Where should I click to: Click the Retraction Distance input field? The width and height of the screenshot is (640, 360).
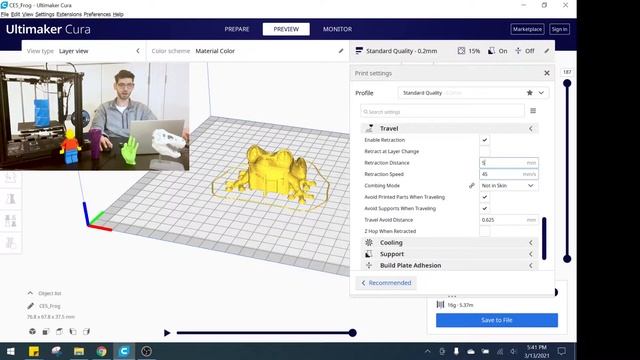pyautogui.click(x=509, y=162)
